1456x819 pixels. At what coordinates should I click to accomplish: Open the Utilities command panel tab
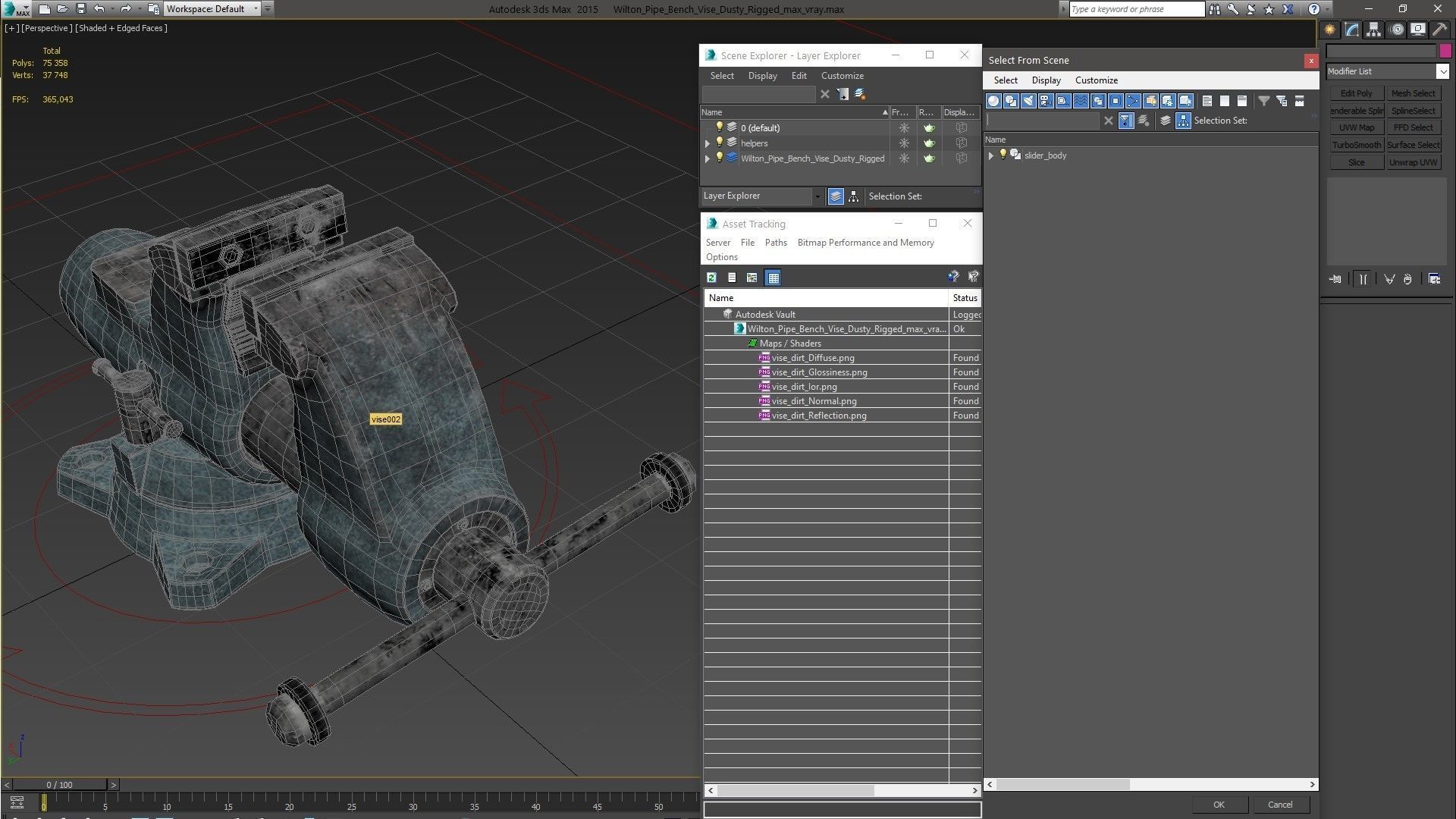click(1439, 30)
